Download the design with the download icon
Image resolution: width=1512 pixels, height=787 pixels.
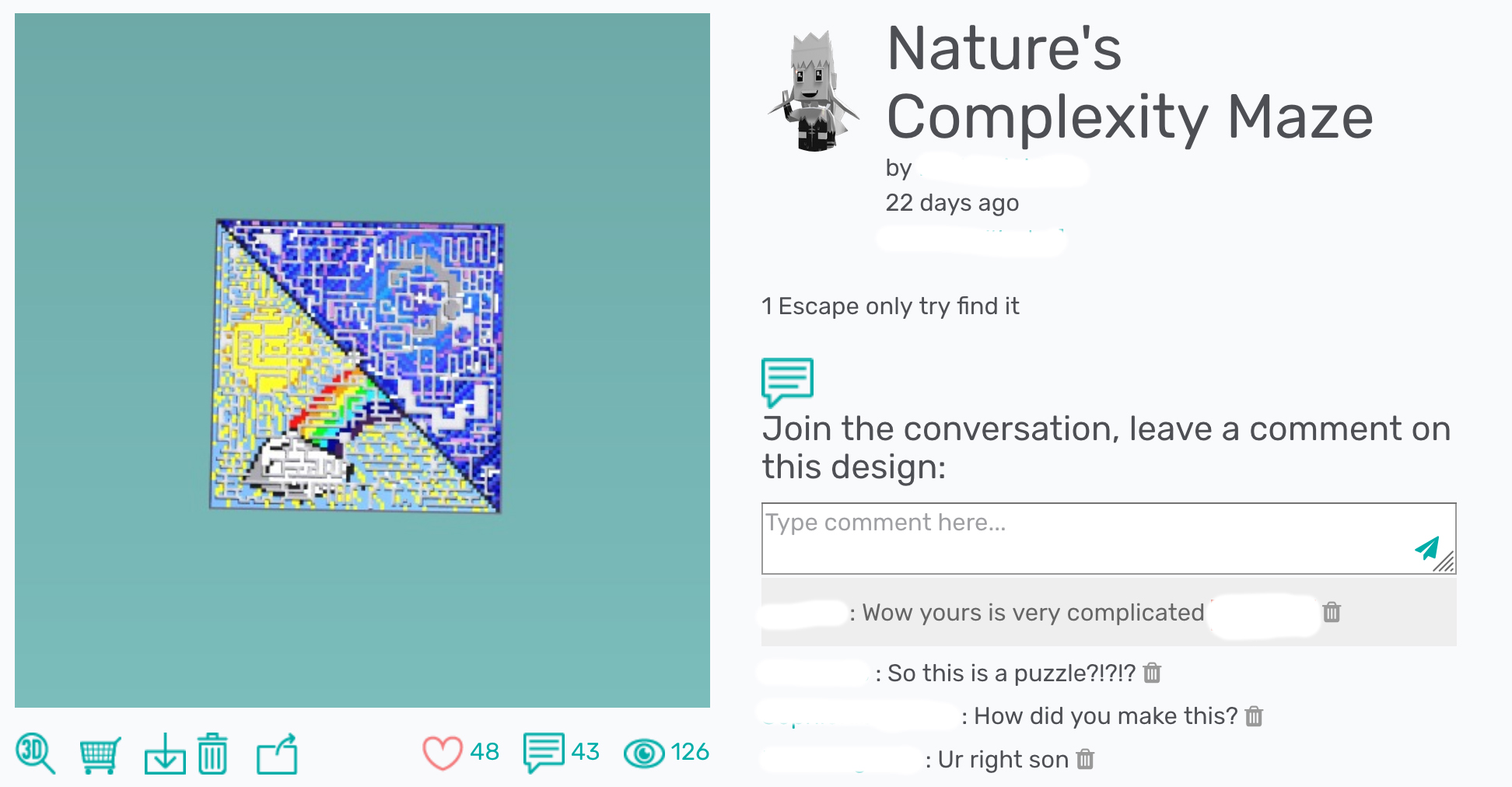pyautogui.click(x=165, y=754)
